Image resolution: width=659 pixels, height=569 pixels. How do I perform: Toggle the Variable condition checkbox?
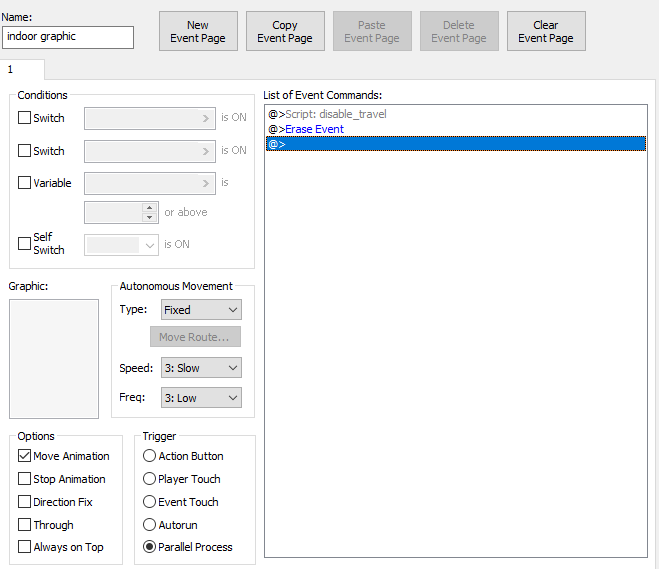click(25, 183)
